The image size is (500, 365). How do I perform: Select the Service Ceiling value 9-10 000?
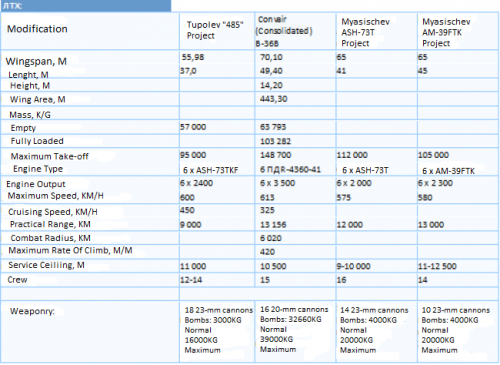pos(354,266)
